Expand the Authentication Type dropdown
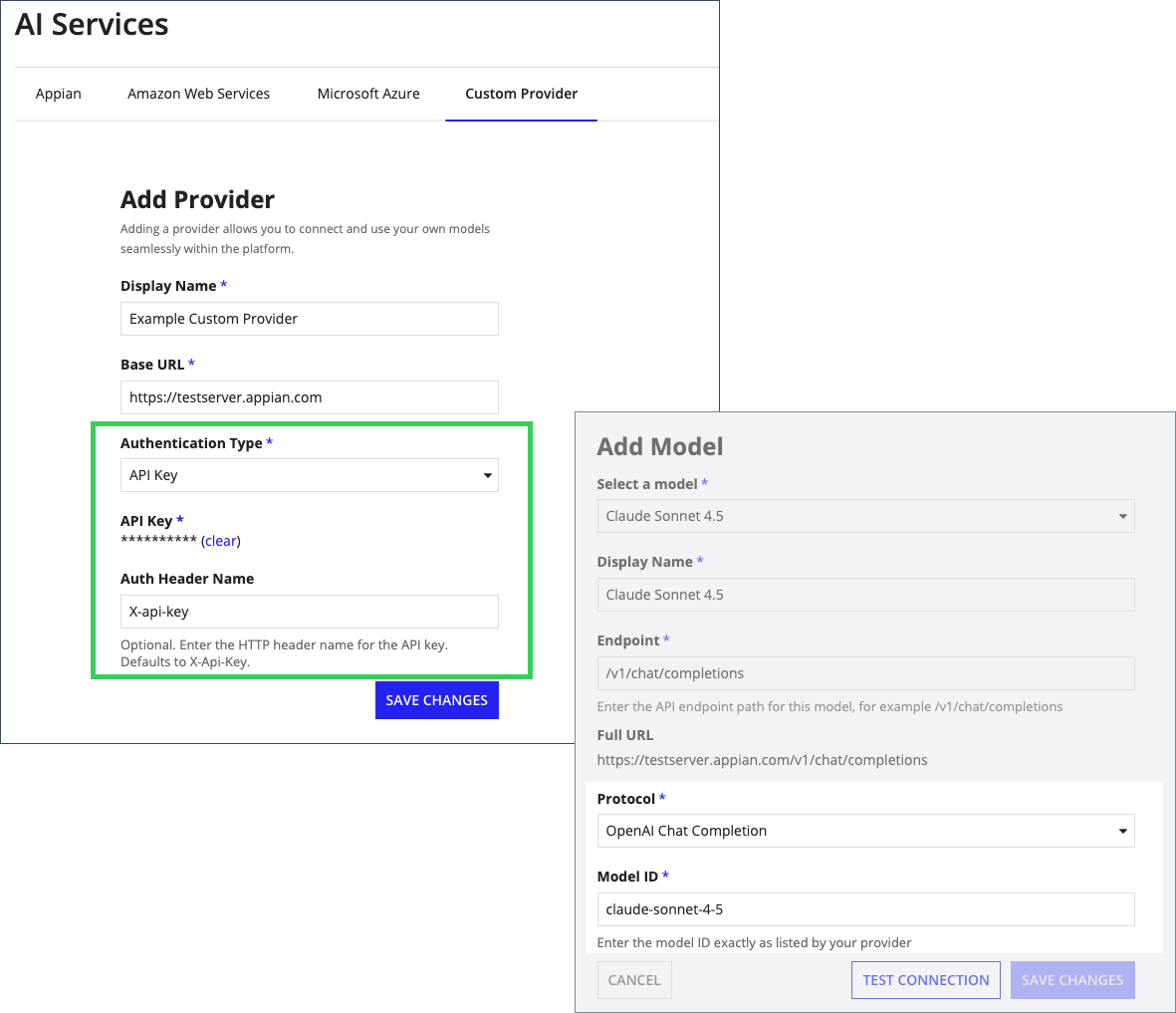The width and height of the screenshot is (1176, 1013). pos(309,476)
